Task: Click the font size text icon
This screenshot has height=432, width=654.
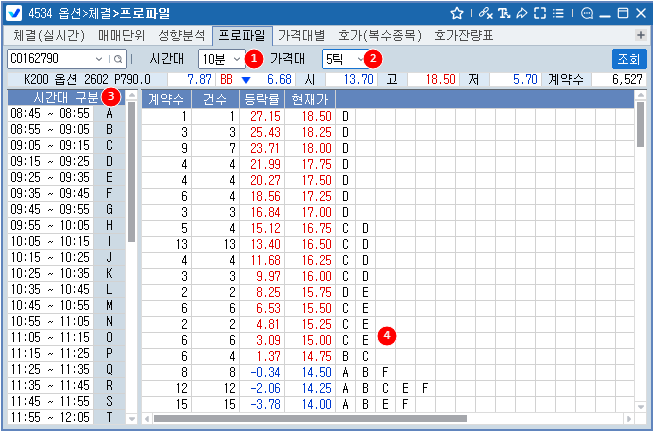Action: click(503, 13)
